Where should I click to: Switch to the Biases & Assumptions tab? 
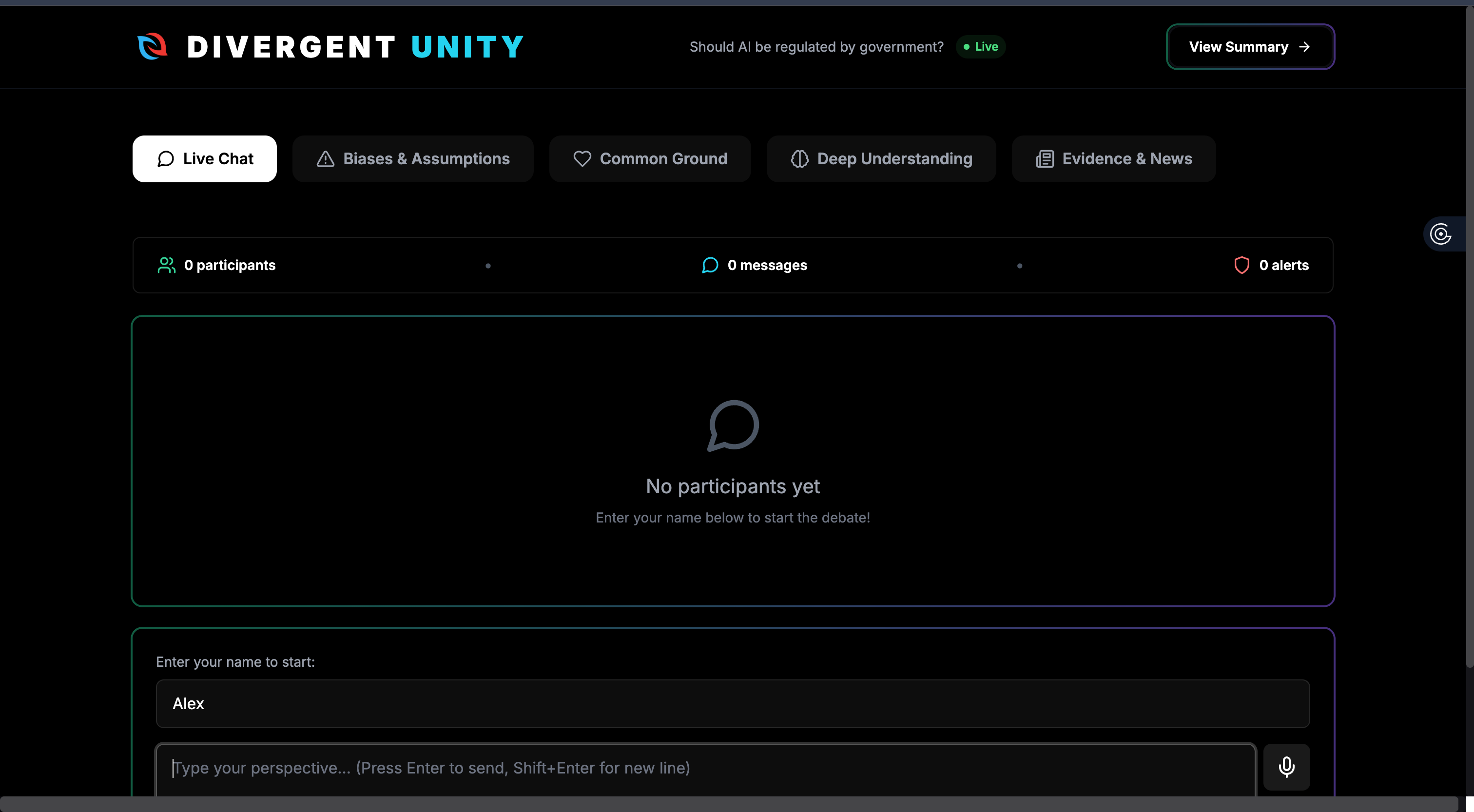click(412, 158)
